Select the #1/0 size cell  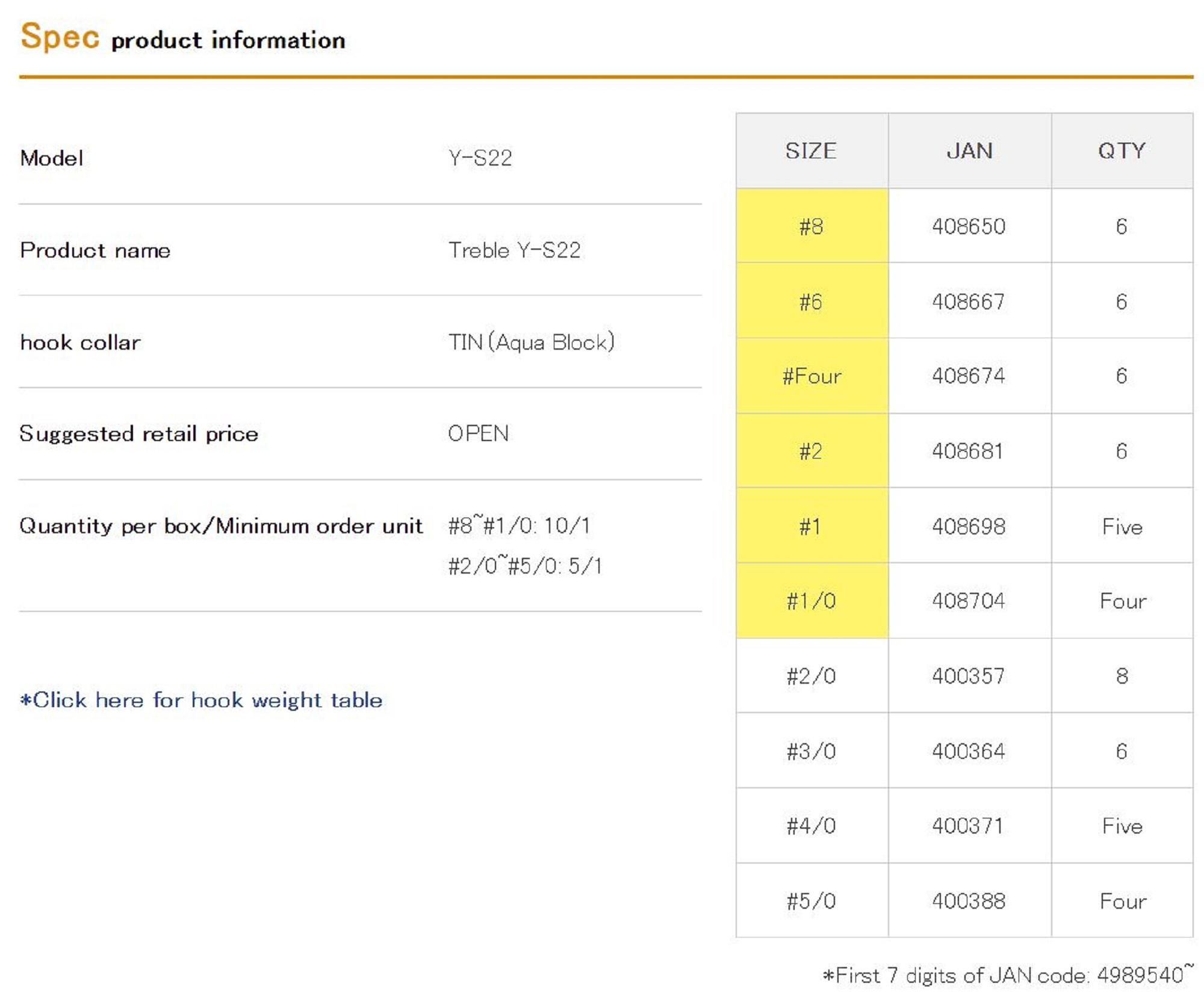click(811, 601)
